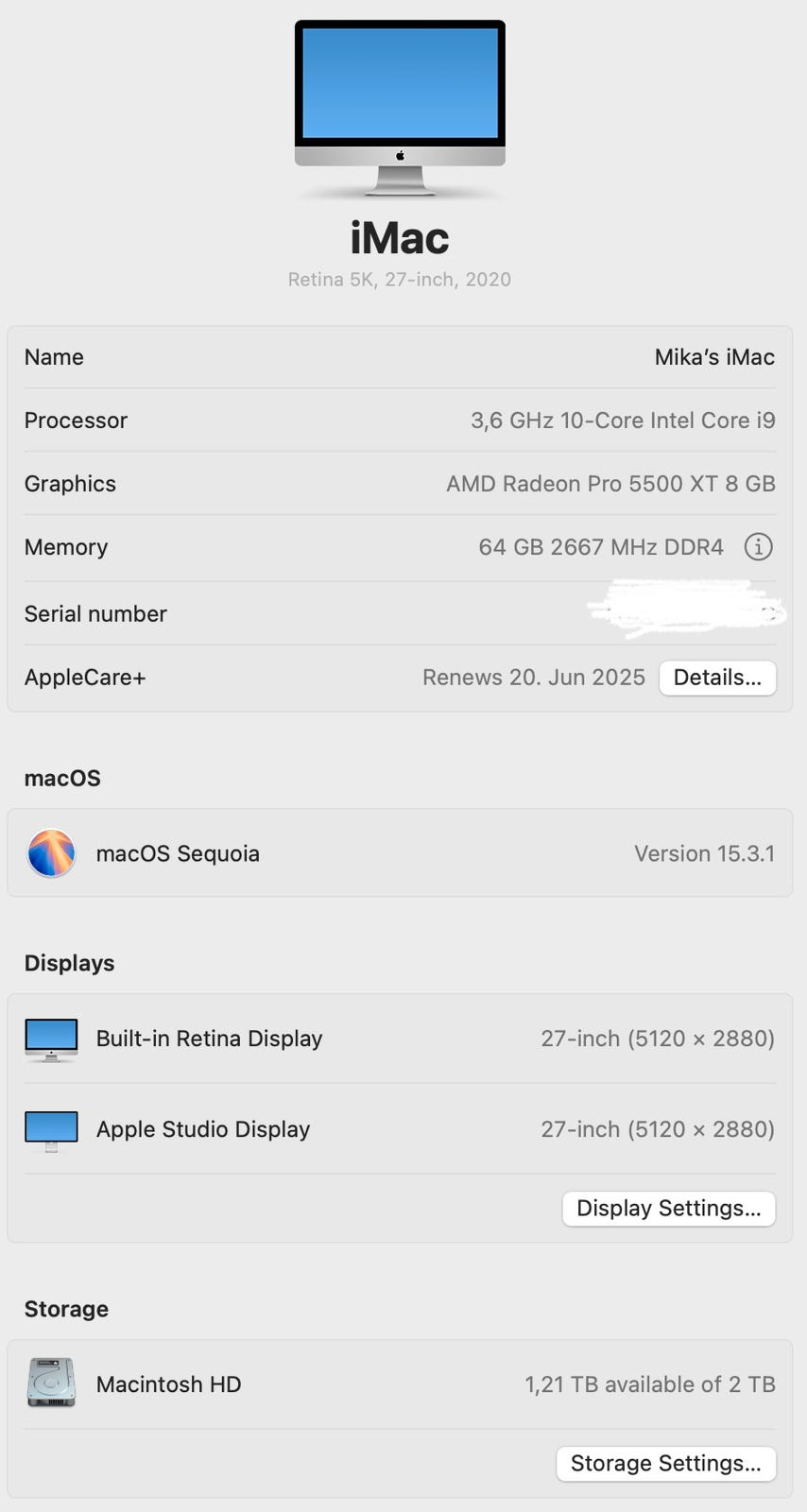Click the Macintosh HD storage label

point(168,1384)
